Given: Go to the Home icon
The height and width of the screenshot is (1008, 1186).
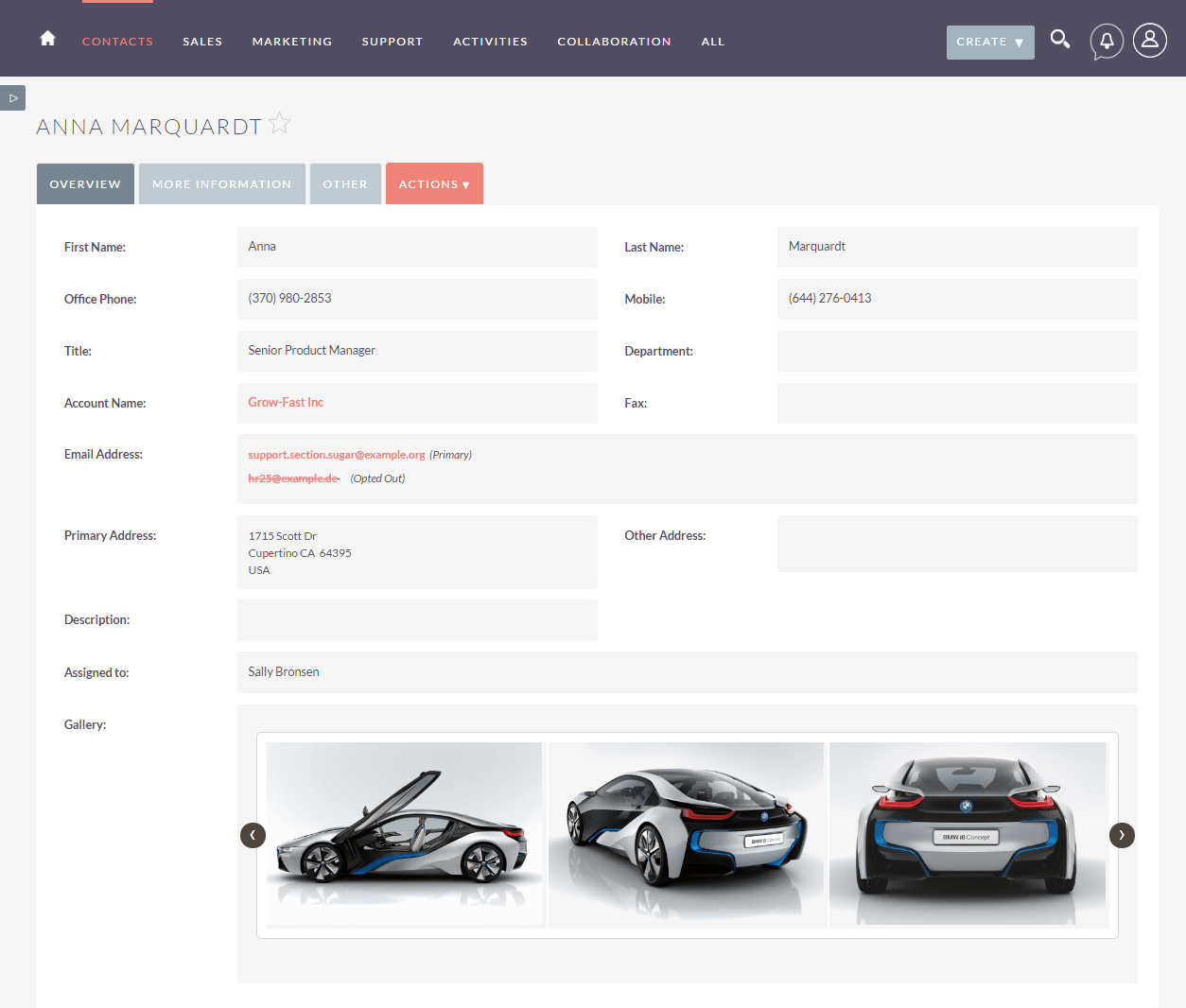Looking at the screenshot, I should [47, 39].
